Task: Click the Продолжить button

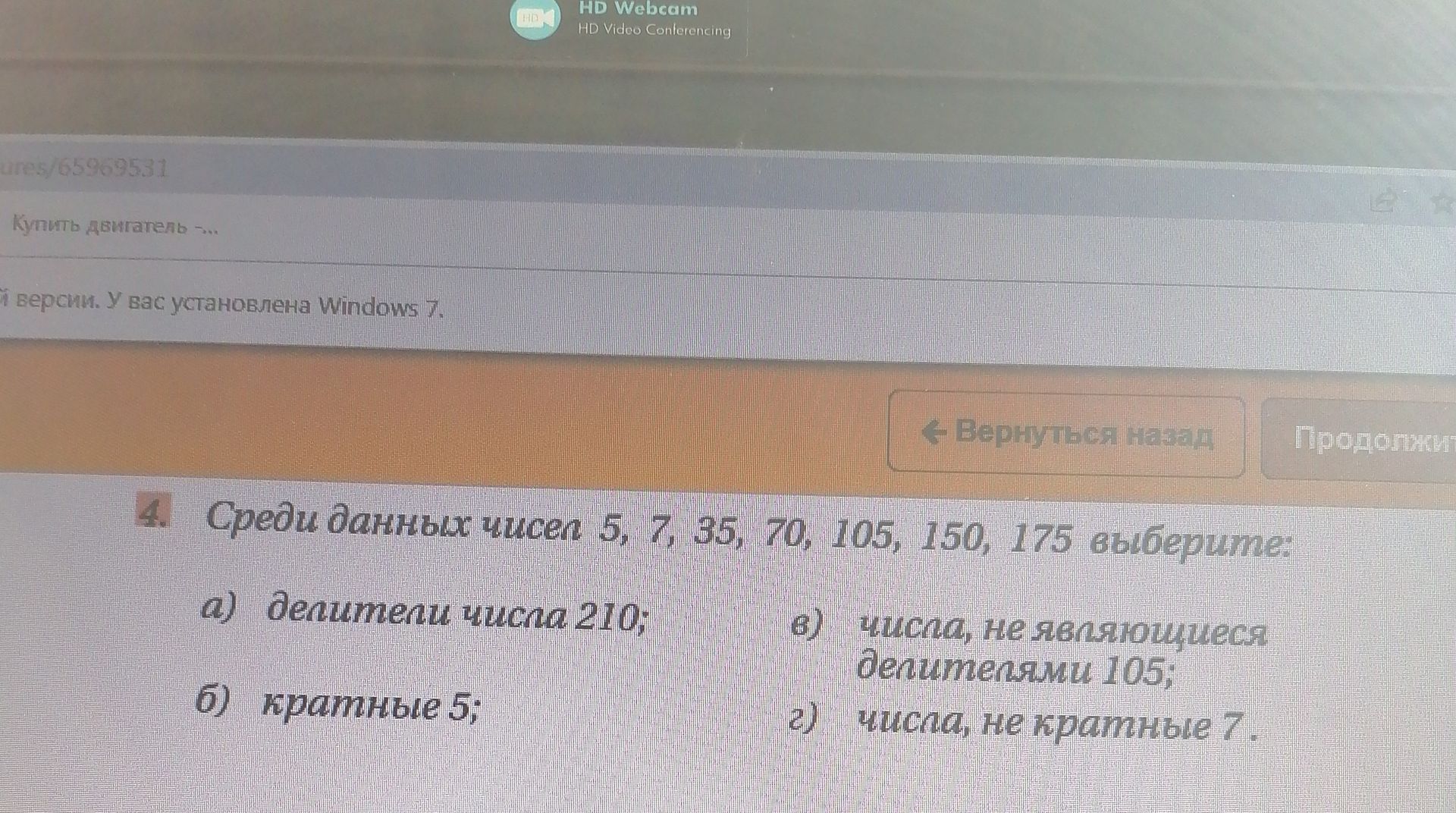Action: tap(1359, 439)
